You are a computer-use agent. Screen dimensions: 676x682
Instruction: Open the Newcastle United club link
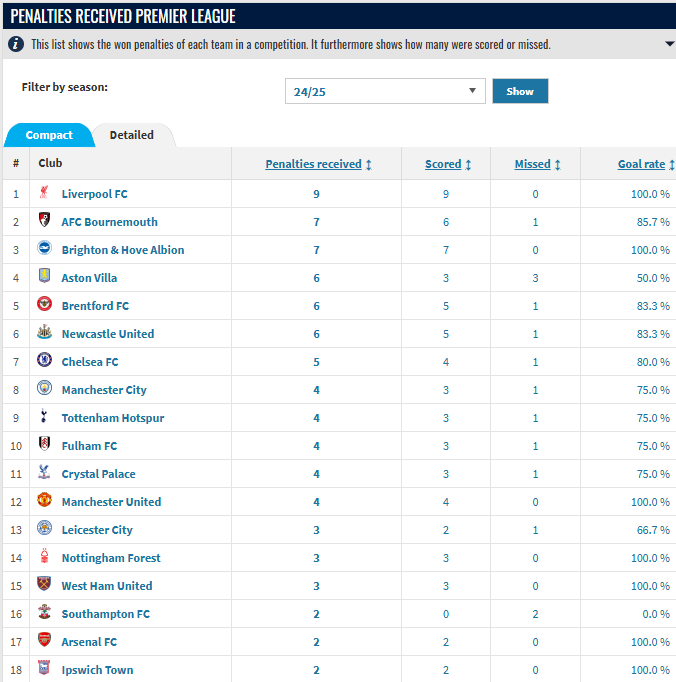click(x=108, y=334)
